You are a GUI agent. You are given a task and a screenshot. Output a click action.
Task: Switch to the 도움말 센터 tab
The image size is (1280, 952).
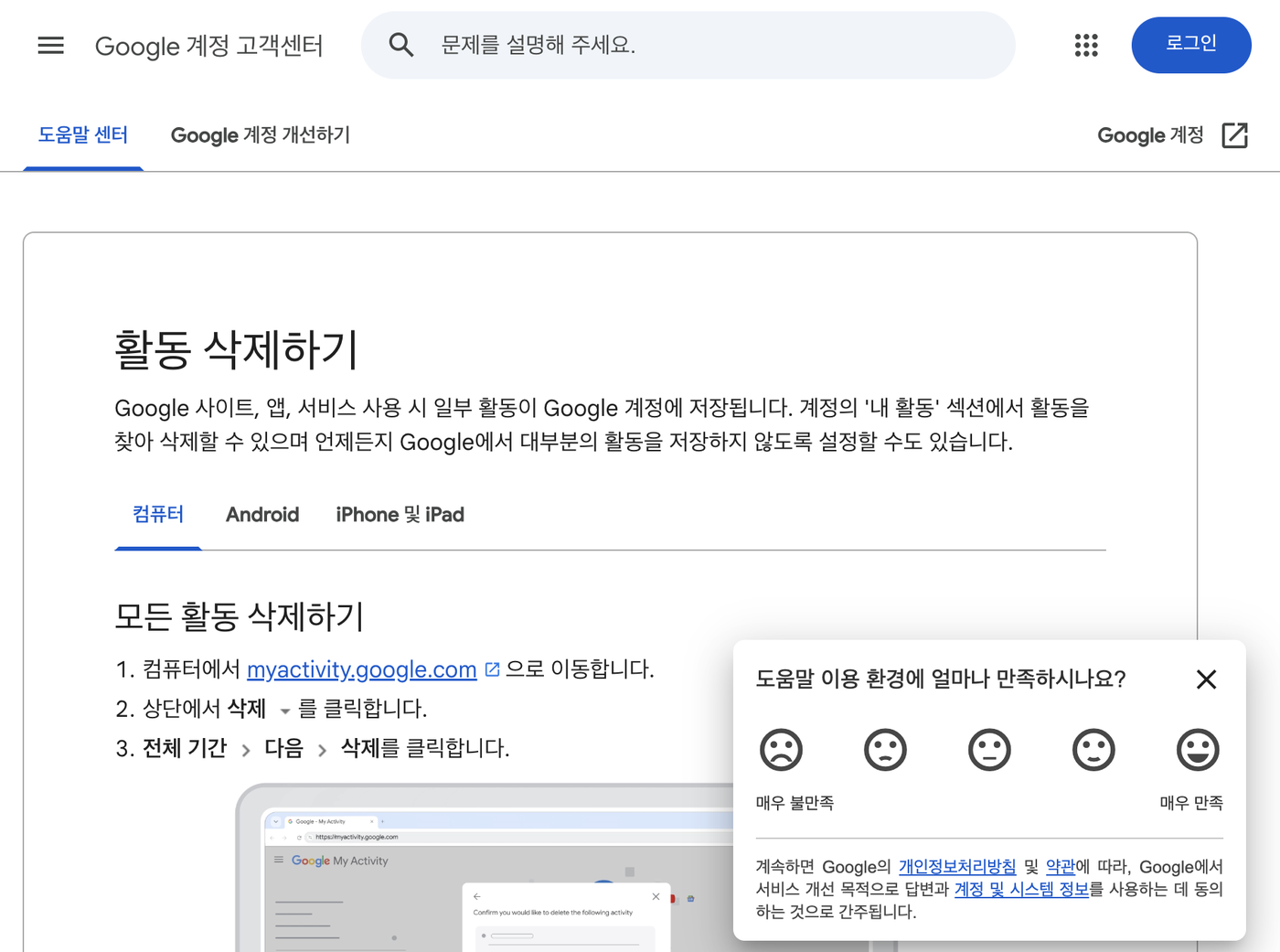83,135
